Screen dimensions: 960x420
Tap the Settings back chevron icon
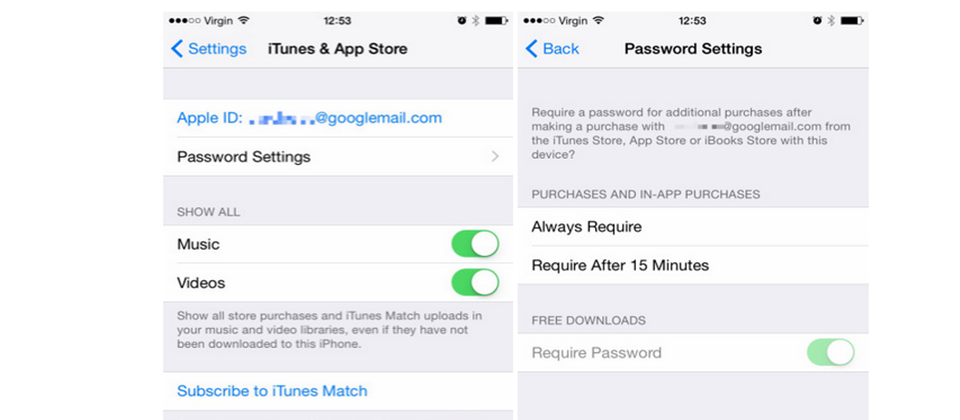click(x=176, y=49)
